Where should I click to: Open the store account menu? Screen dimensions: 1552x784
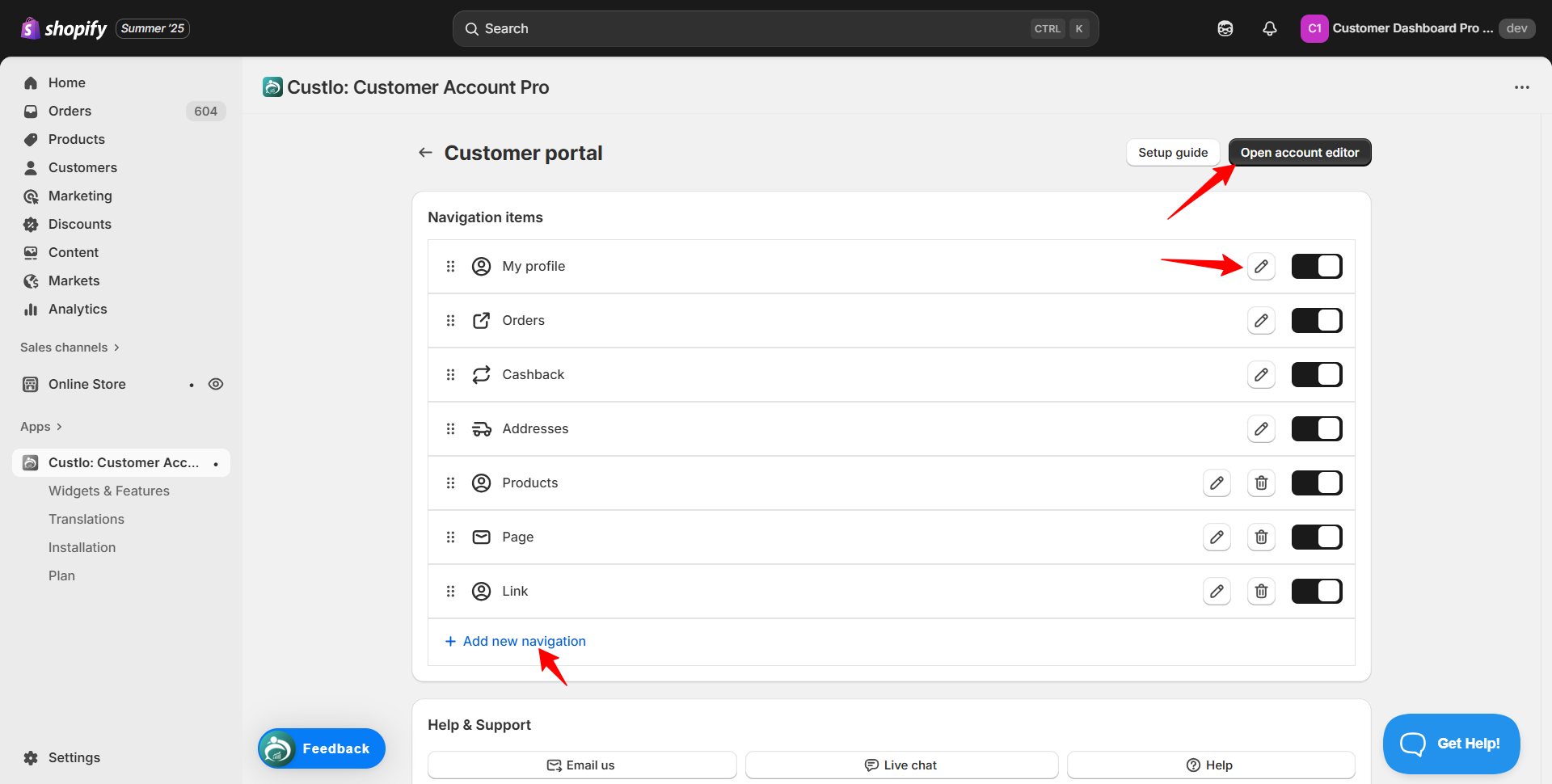point(1417,28)
